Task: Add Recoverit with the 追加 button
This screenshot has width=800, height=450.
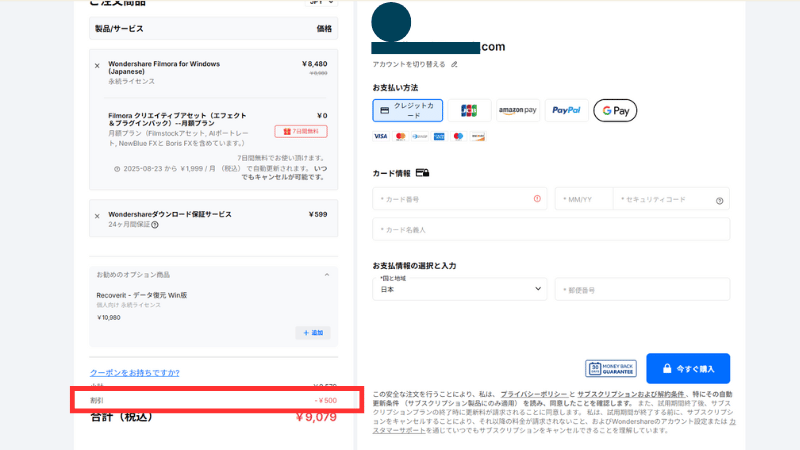Action: coord(313,333)
